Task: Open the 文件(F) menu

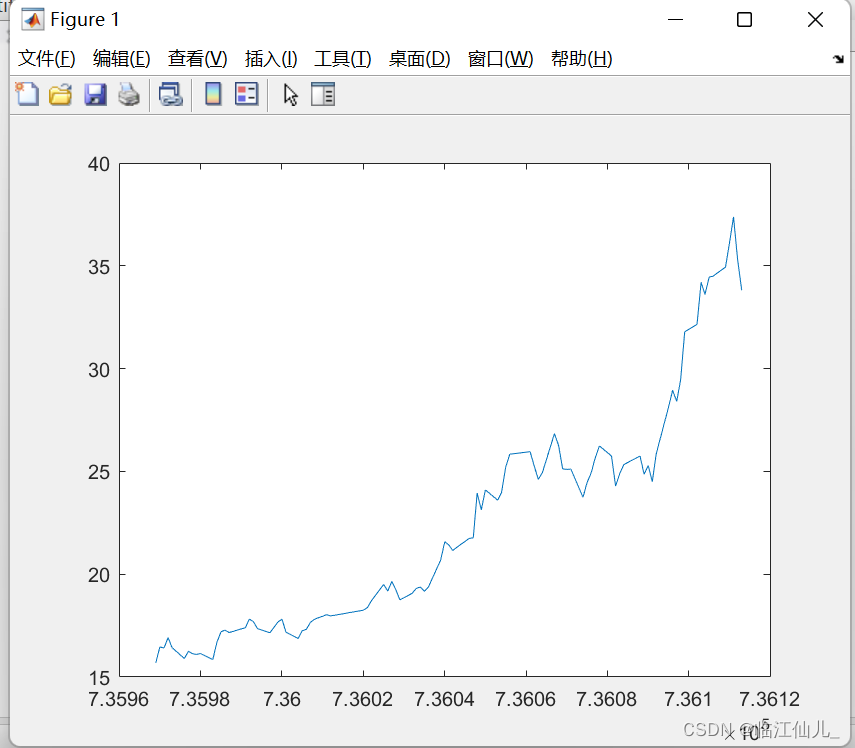Action: coord(46,58)
